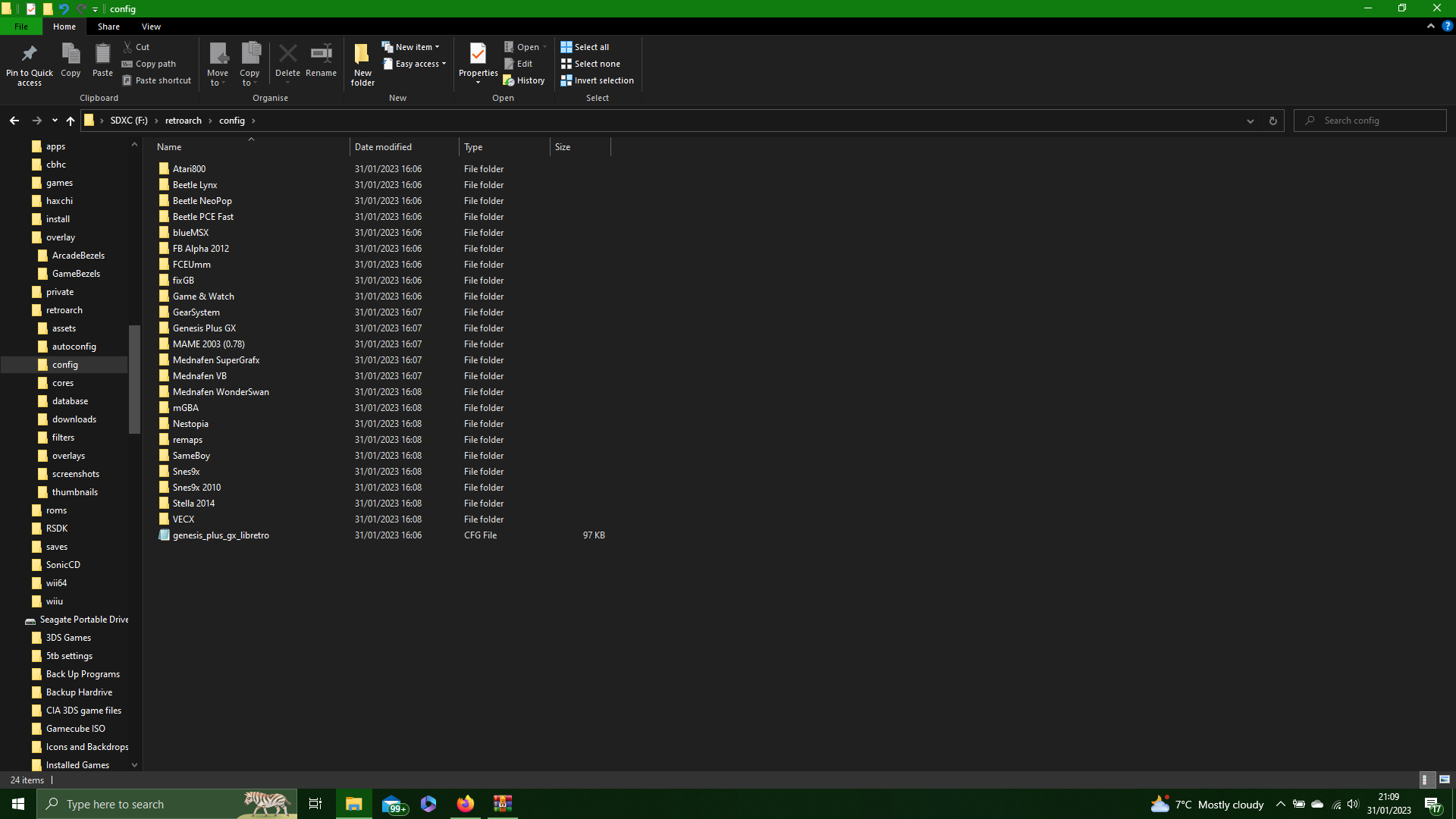Viewport: 1456px width, 819px height.
Task: Sort by the Size column
Action: [580, 147]
